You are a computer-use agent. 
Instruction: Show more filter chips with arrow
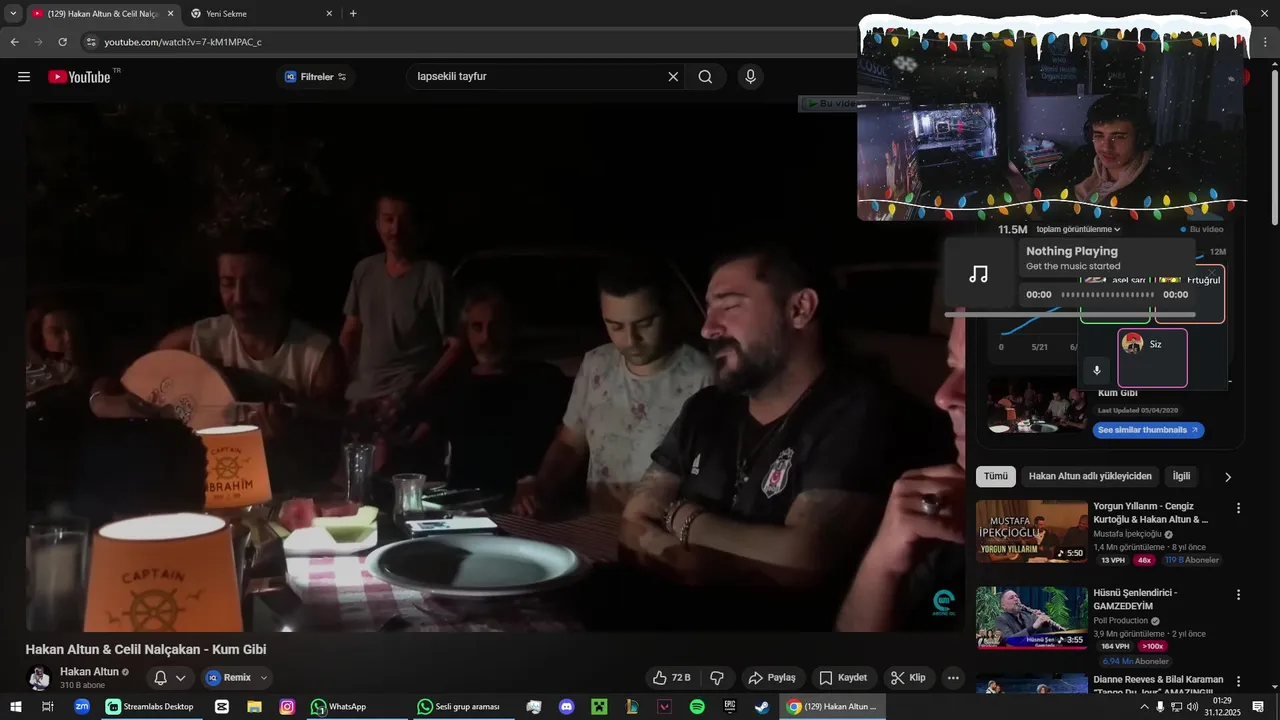click(x=1228, y=477)
